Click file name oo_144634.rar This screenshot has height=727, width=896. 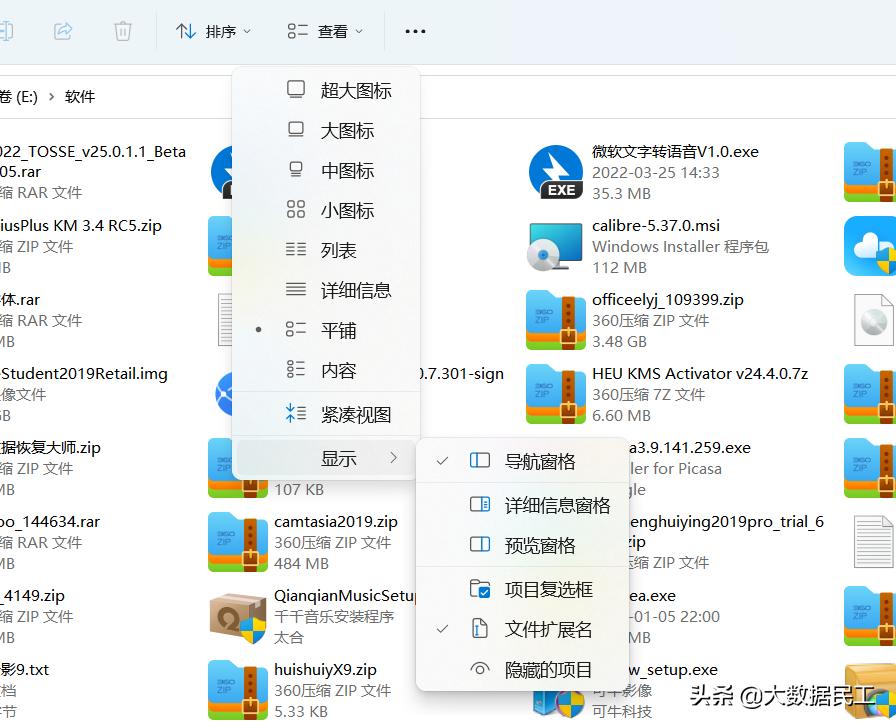click(50, 522)
